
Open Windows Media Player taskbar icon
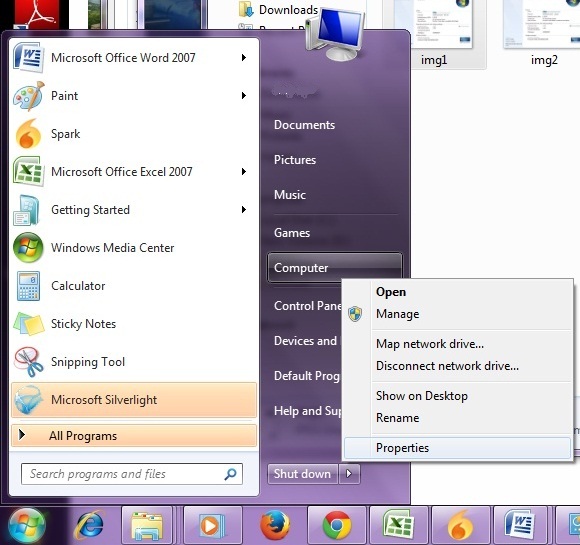[x=211, y=525]
